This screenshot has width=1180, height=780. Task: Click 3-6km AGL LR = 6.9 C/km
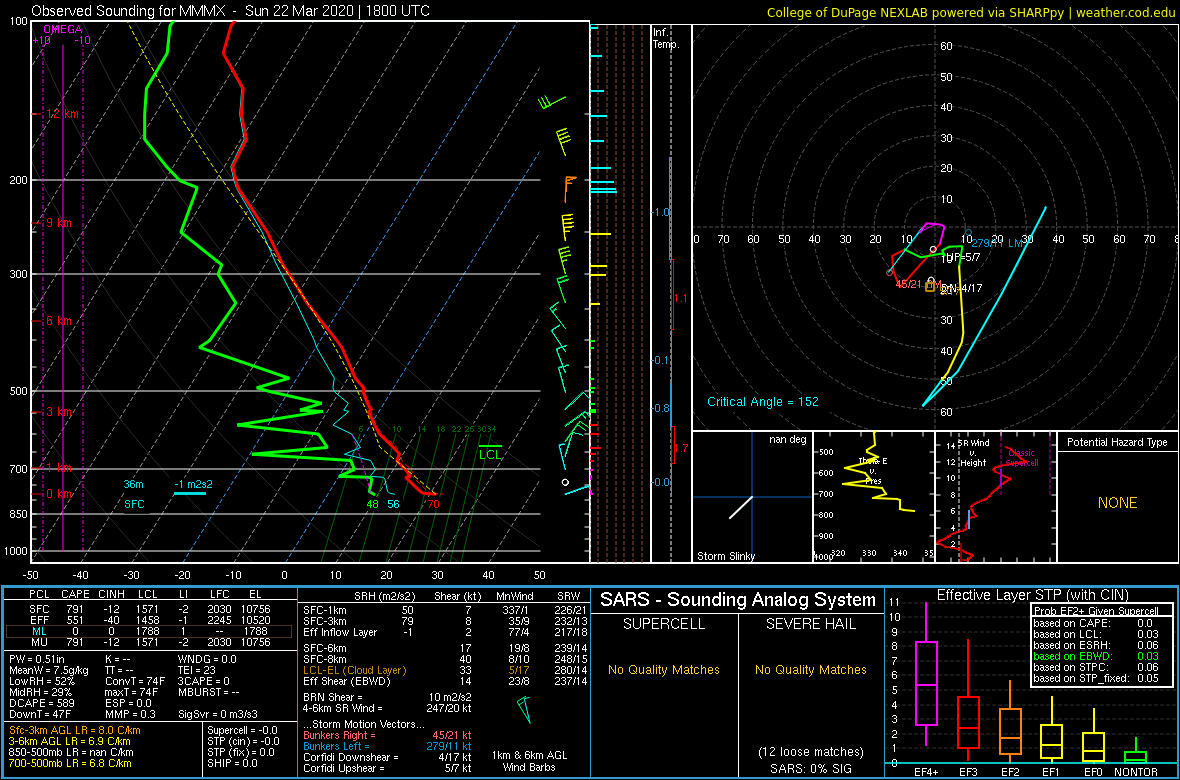(x=72, y=742)
